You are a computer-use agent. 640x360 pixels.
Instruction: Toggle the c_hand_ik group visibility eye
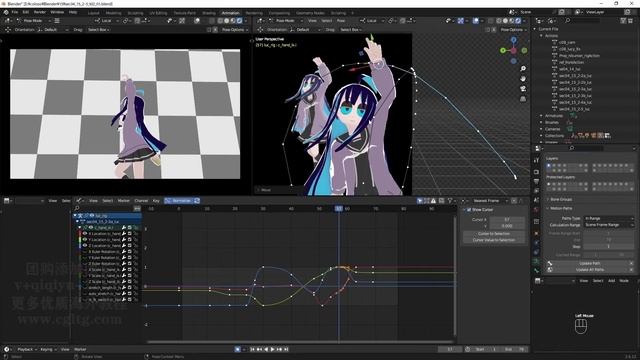[x=91, y=227]
